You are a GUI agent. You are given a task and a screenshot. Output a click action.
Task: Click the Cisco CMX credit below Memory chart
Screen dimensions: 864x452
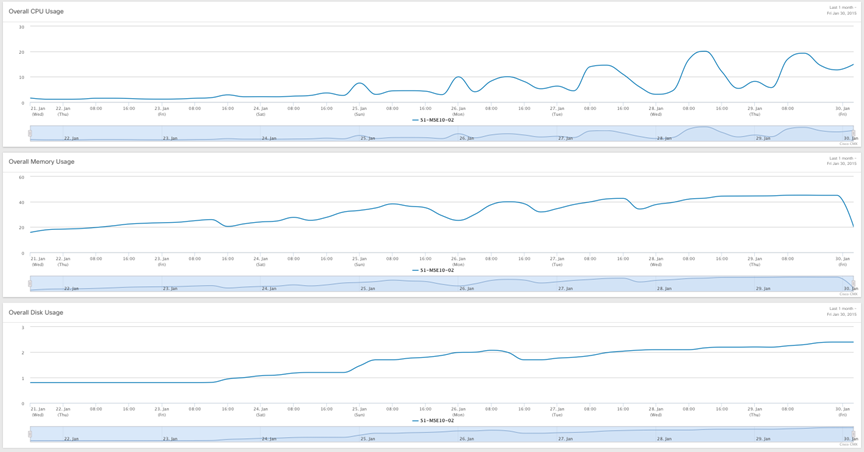point(848,294)
